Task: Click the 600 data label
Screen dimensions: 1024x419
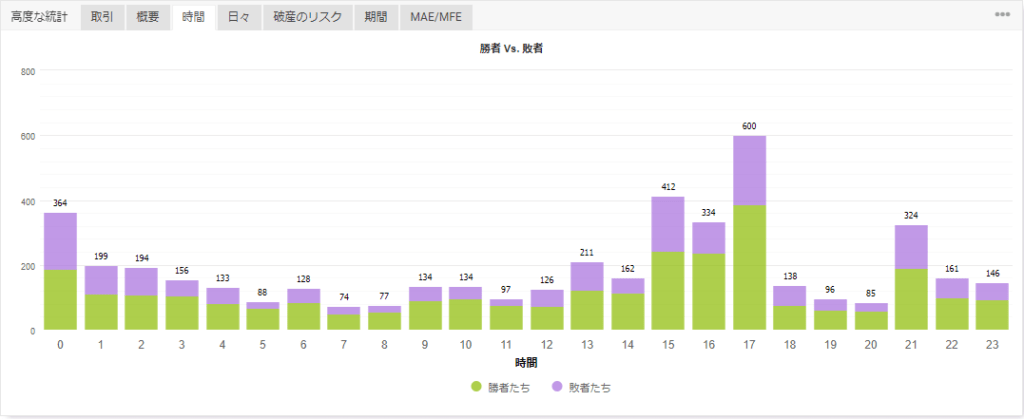Action: pyautogui.click(x=749, y=126)
